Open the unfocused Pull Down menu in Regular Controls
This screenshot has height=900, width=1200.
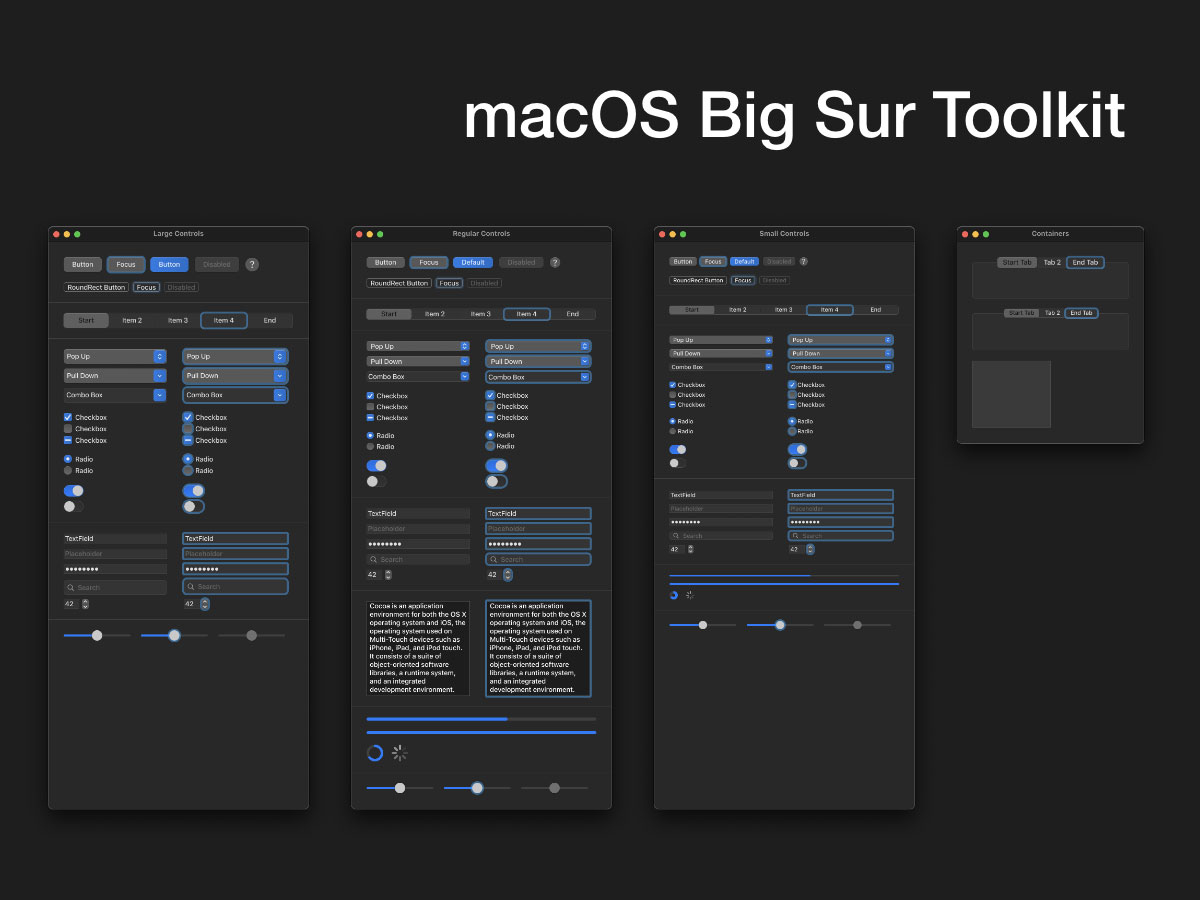point(418,361)
